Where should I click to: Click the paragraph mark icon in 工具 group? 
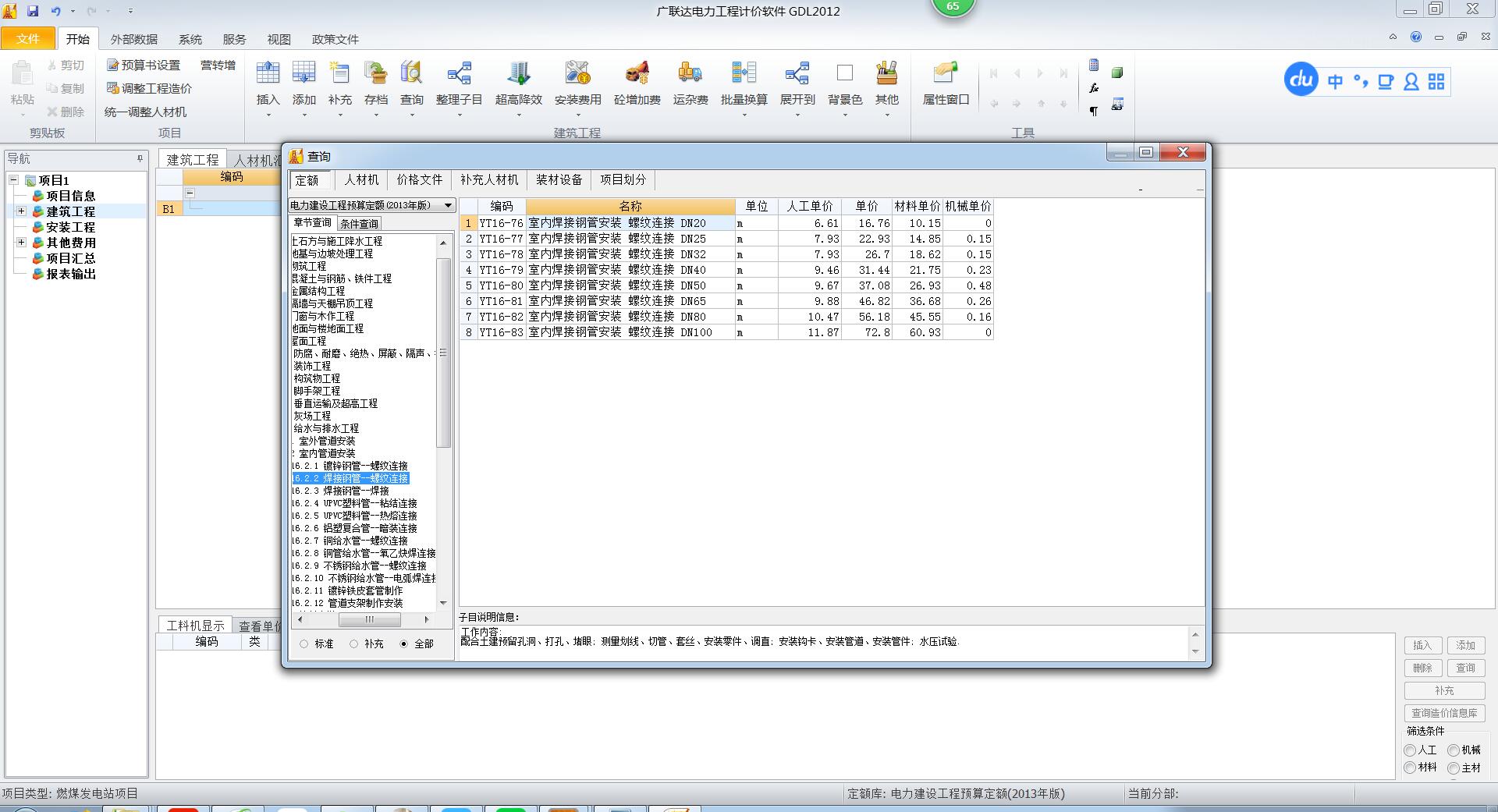(1094, 111)
